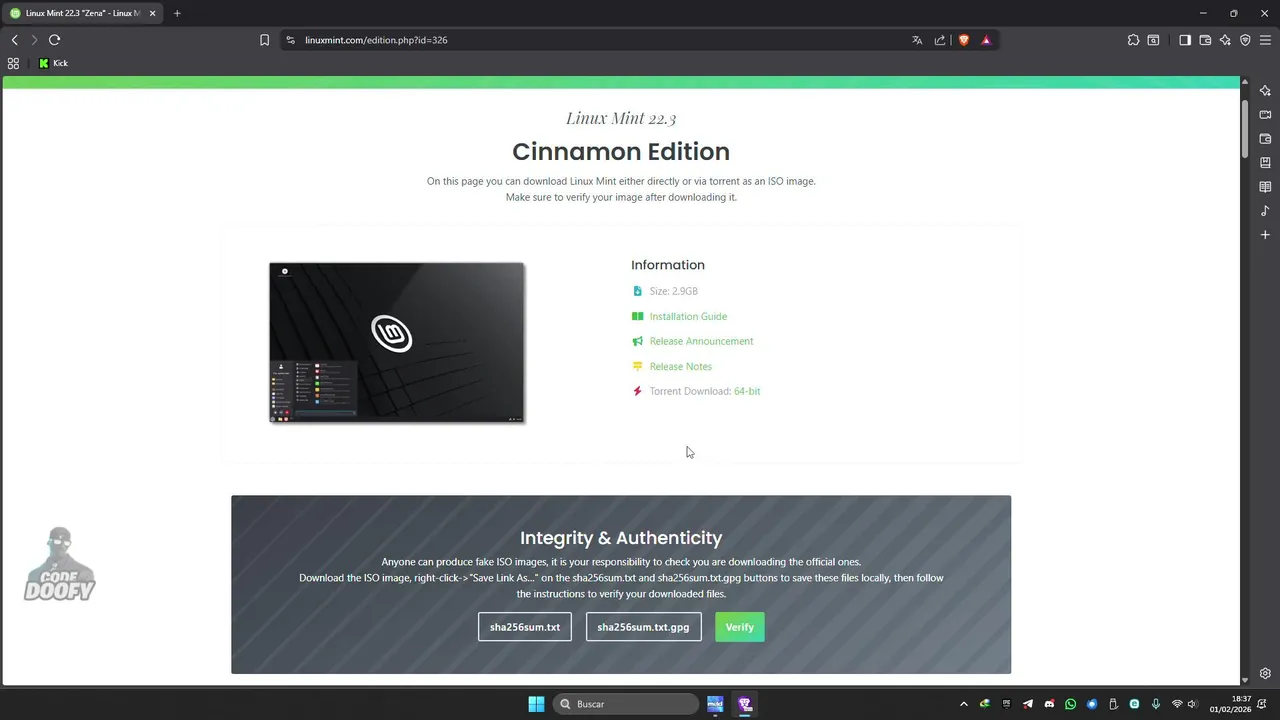1280x720 pixels.
Task: Open the Kick bookmark
Action: (x=53, y=63)
